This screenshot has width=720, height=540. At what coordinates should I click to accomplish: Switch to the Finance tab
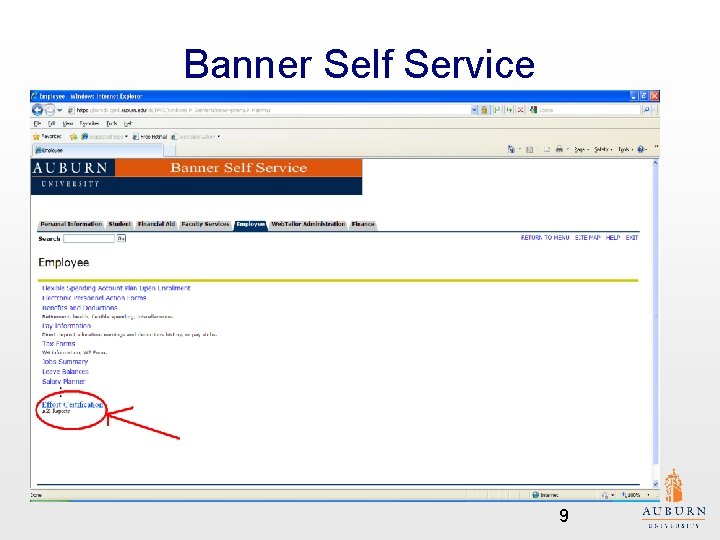363,224
